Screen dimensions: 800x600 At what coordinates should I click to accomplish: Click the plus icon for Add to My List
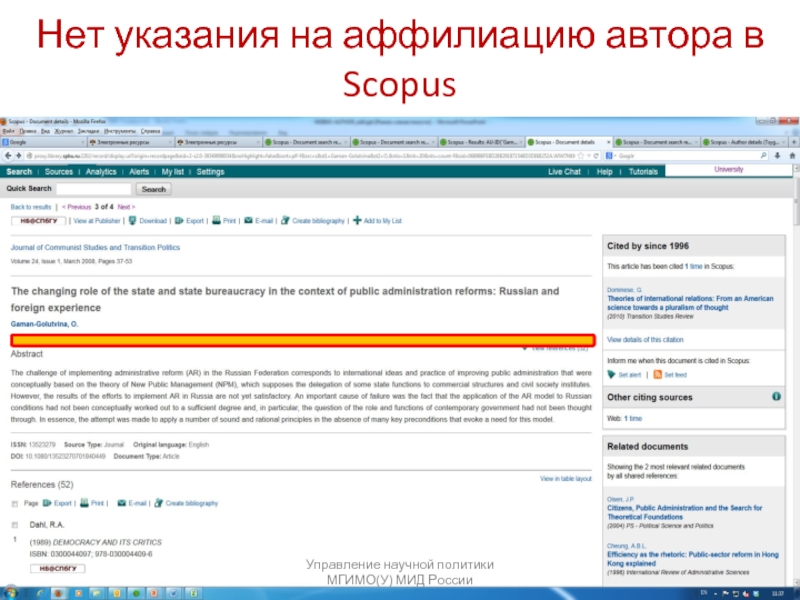point(357,220)
